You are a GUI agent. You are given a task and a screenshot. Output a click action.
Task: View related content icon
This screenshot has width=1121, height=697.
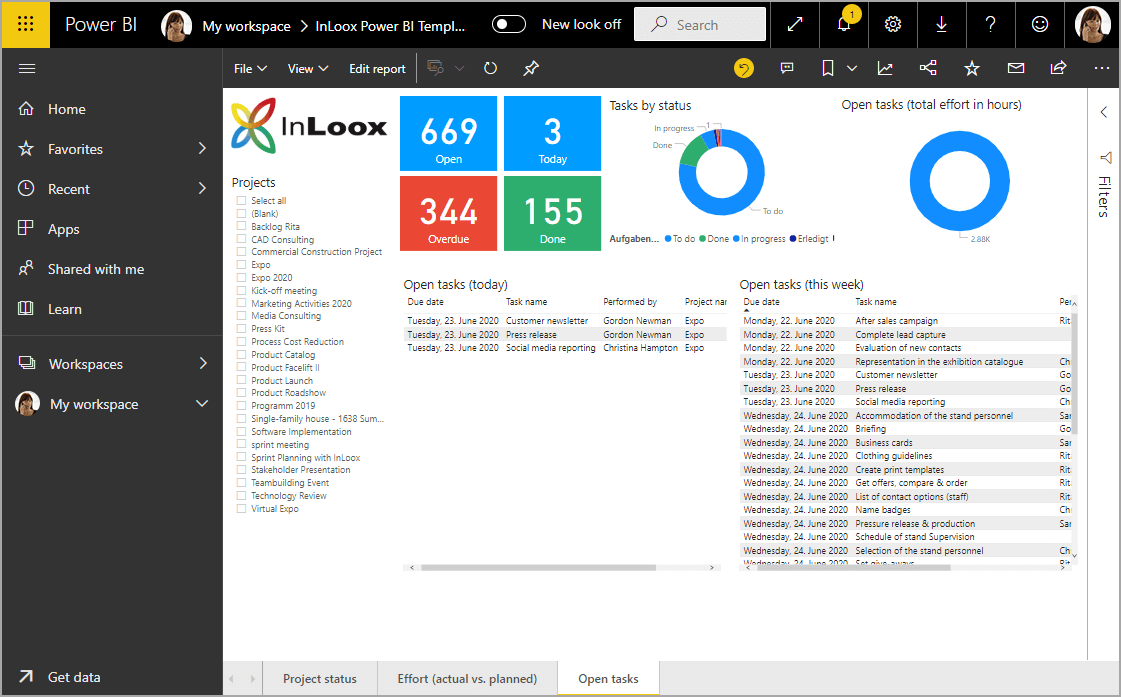point(928,69)
